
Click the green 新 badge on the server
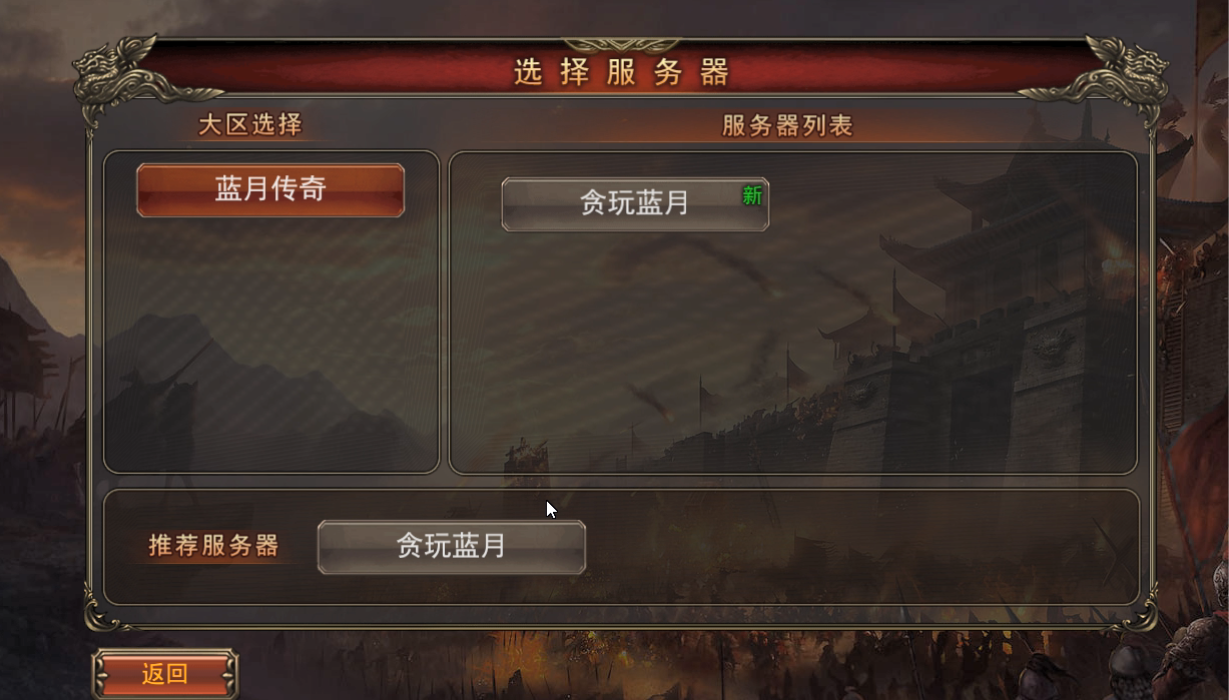(x=752, y=196)
